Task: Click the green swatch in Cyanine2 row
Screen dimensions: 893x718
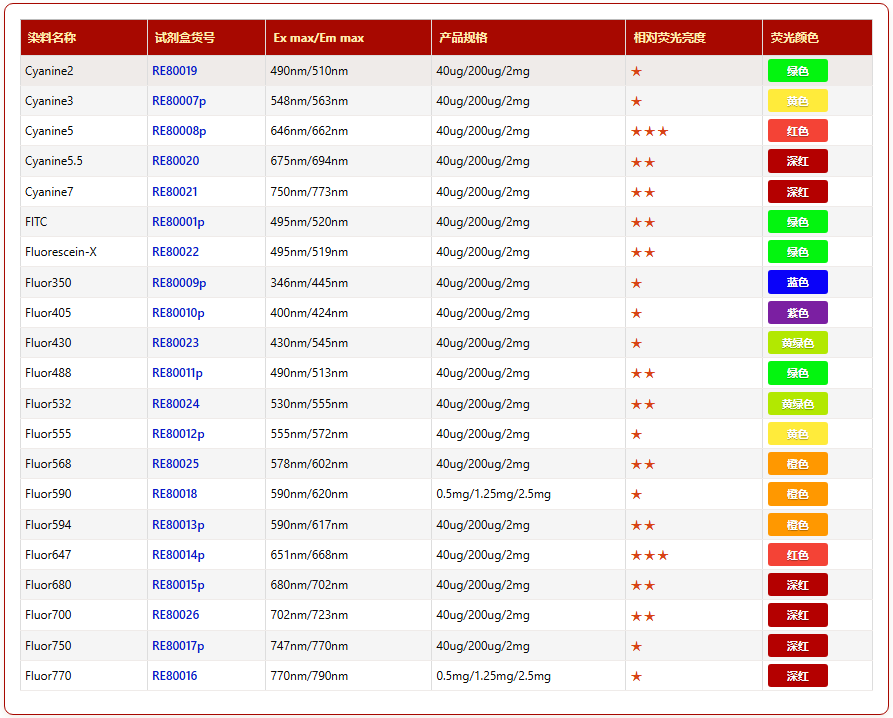Action: pyautogui.click(x=797, y=71)
